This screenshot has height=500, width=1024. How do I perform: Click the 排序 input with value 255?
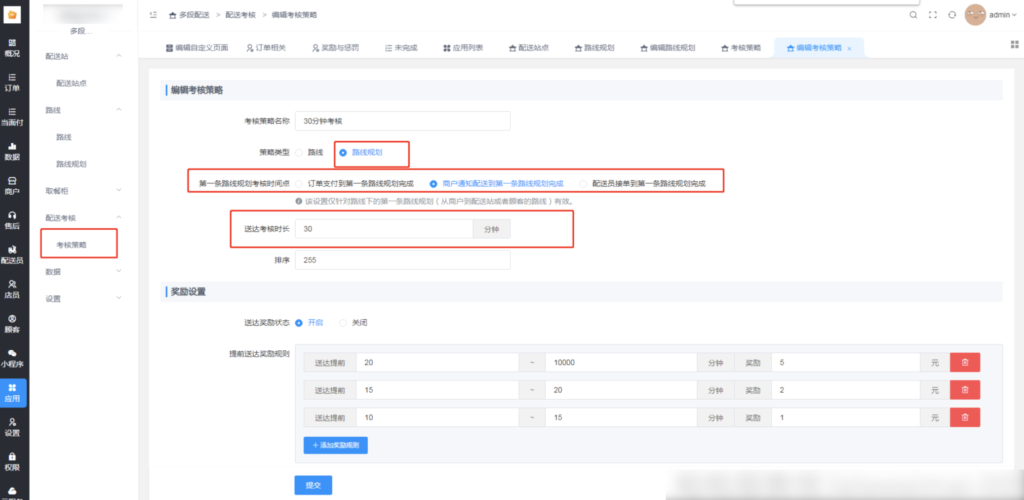402,260
